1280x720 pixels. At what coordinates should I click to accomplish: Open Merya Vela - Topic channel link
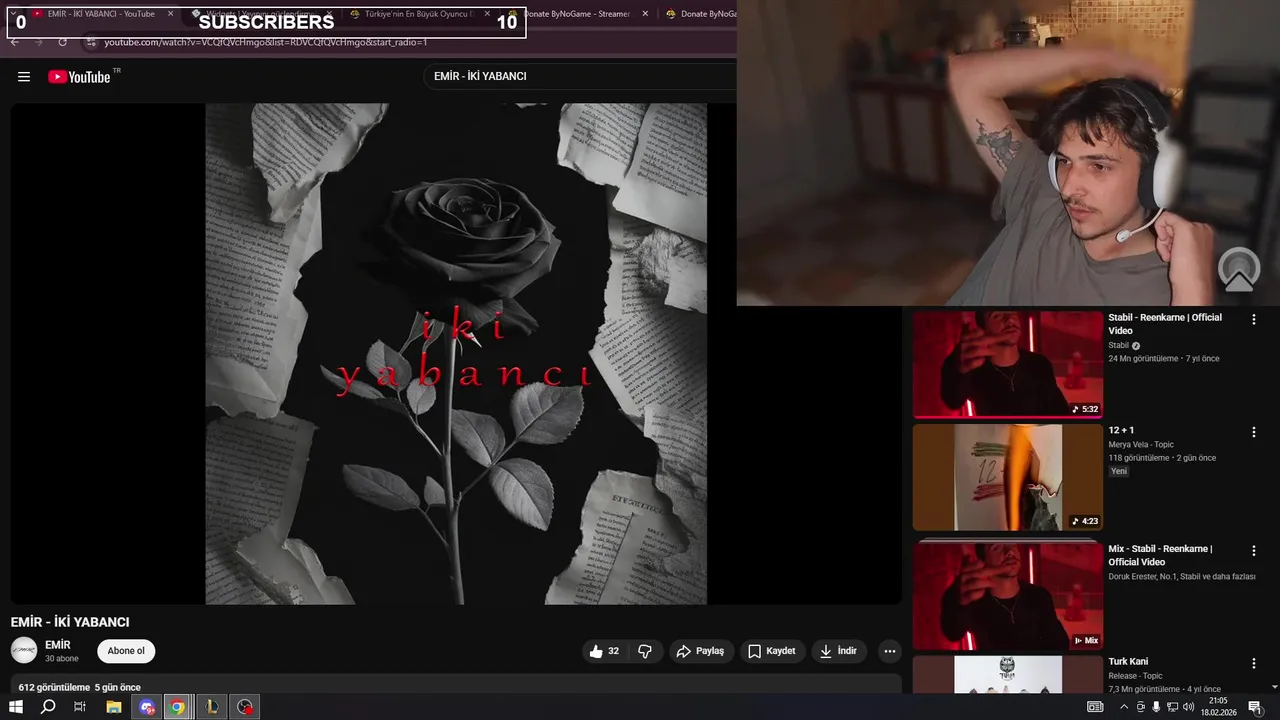(x=1141, y=444)
